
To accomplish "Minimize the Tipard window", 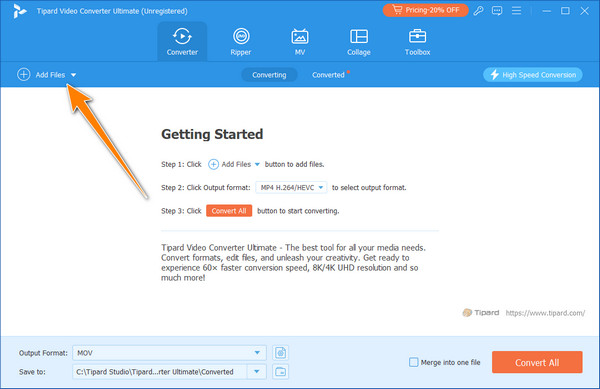I will 546,11.
